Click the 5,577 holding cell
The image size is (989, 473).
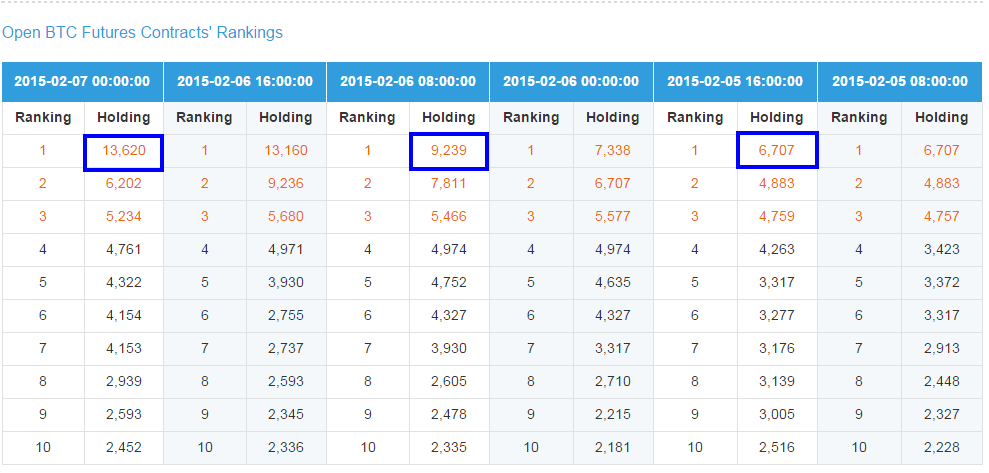[x=613, y=217]
